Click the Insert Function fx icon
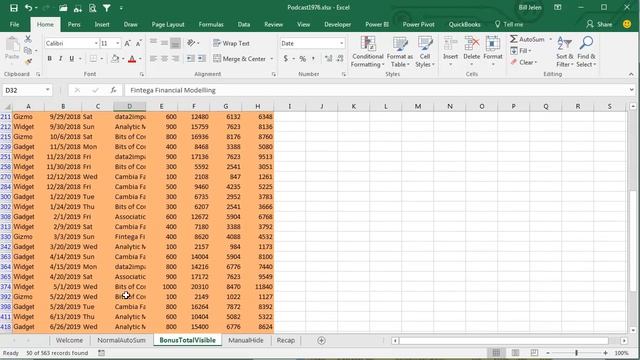Viewport: 640px width, 360px height. [113, 90]
